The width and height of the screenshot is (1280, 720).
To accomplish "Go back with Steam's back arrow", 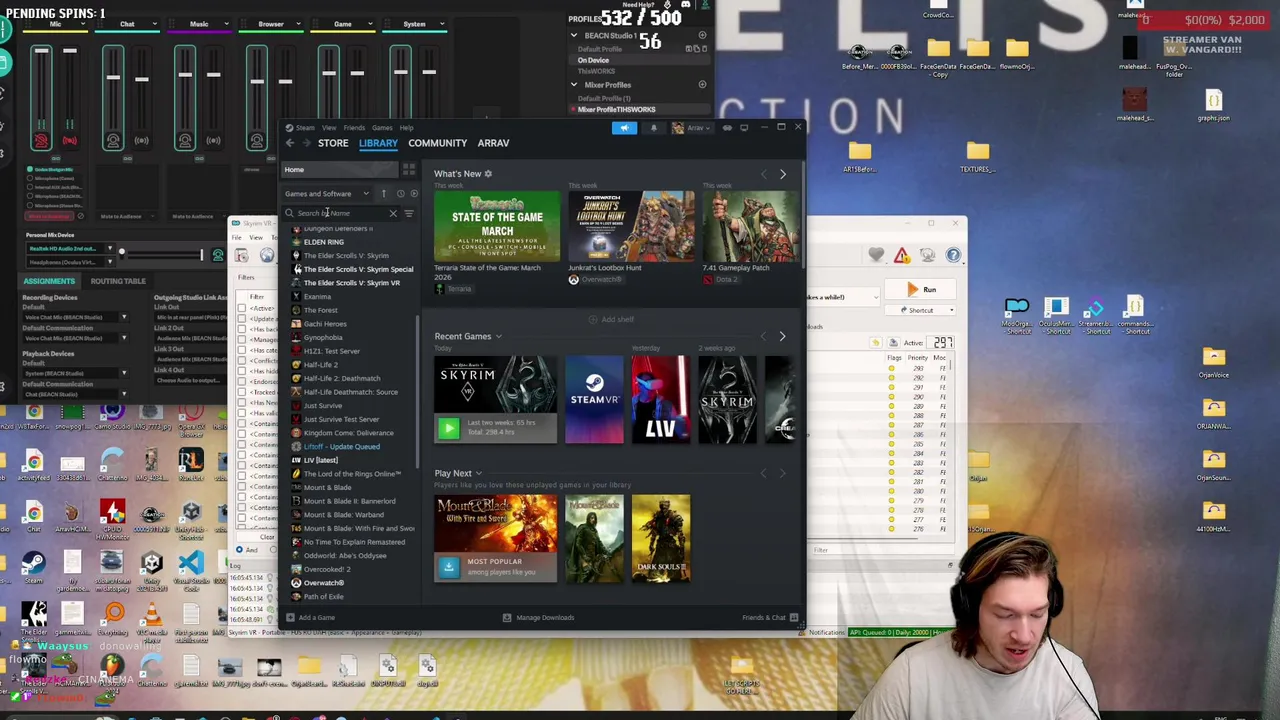I will (290, 143).
